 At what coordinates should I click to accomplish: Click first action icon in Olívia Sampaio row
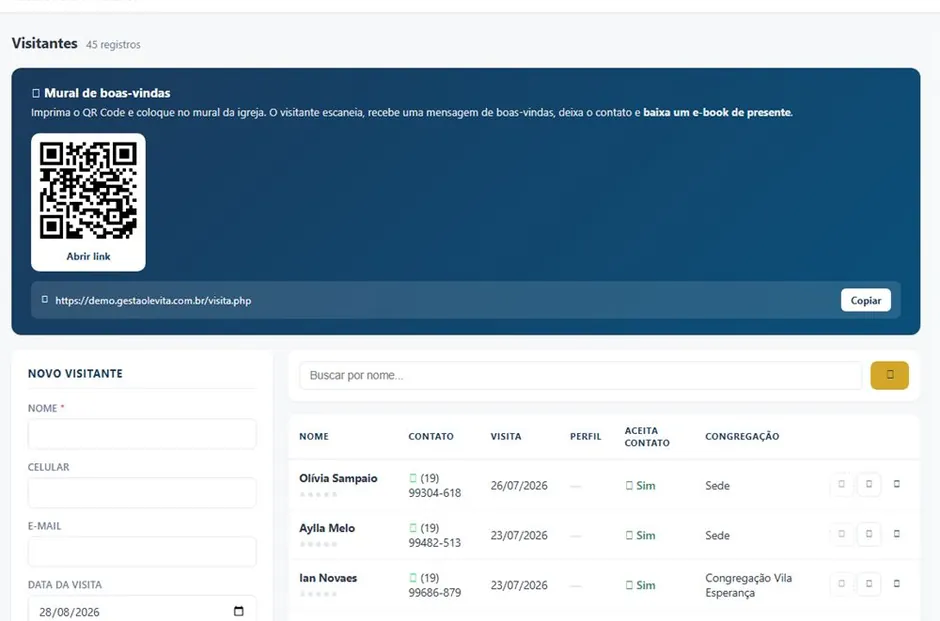pos(842,484)
